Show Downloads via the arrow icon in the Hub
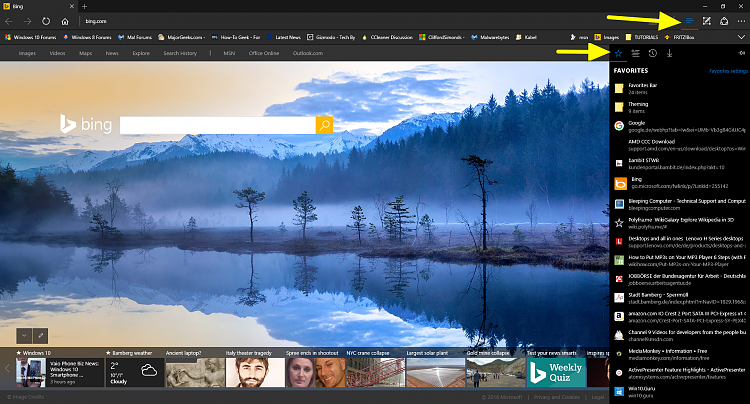The width and height of the screenshot is (750, 404). click(x=670, y=53)
